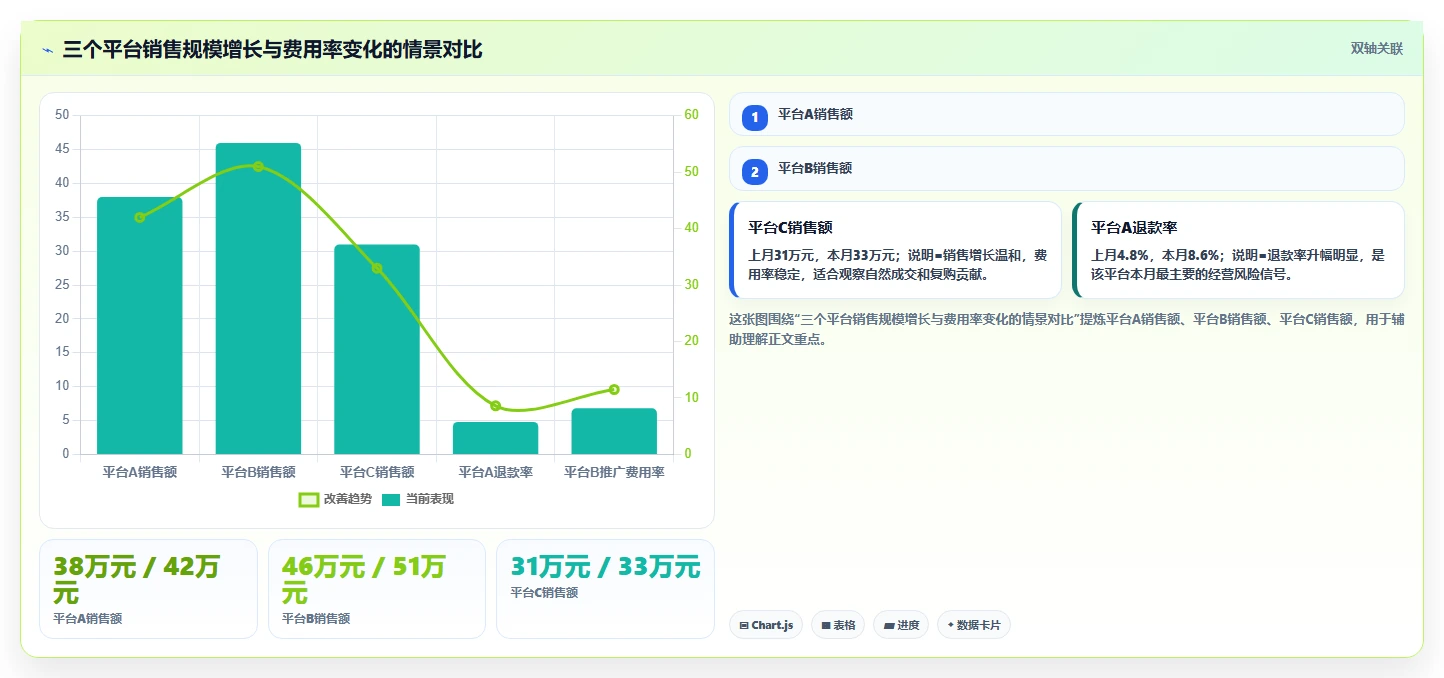1444x678 pixels.
Task: Click the number 1 badge for 平台A销售额
Action: point(755,117)
